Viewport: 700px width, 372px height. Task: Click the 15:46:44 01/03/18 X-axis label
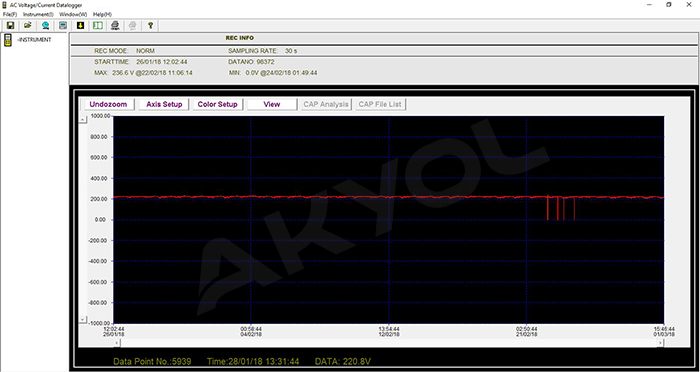click(x=665, y=331)
